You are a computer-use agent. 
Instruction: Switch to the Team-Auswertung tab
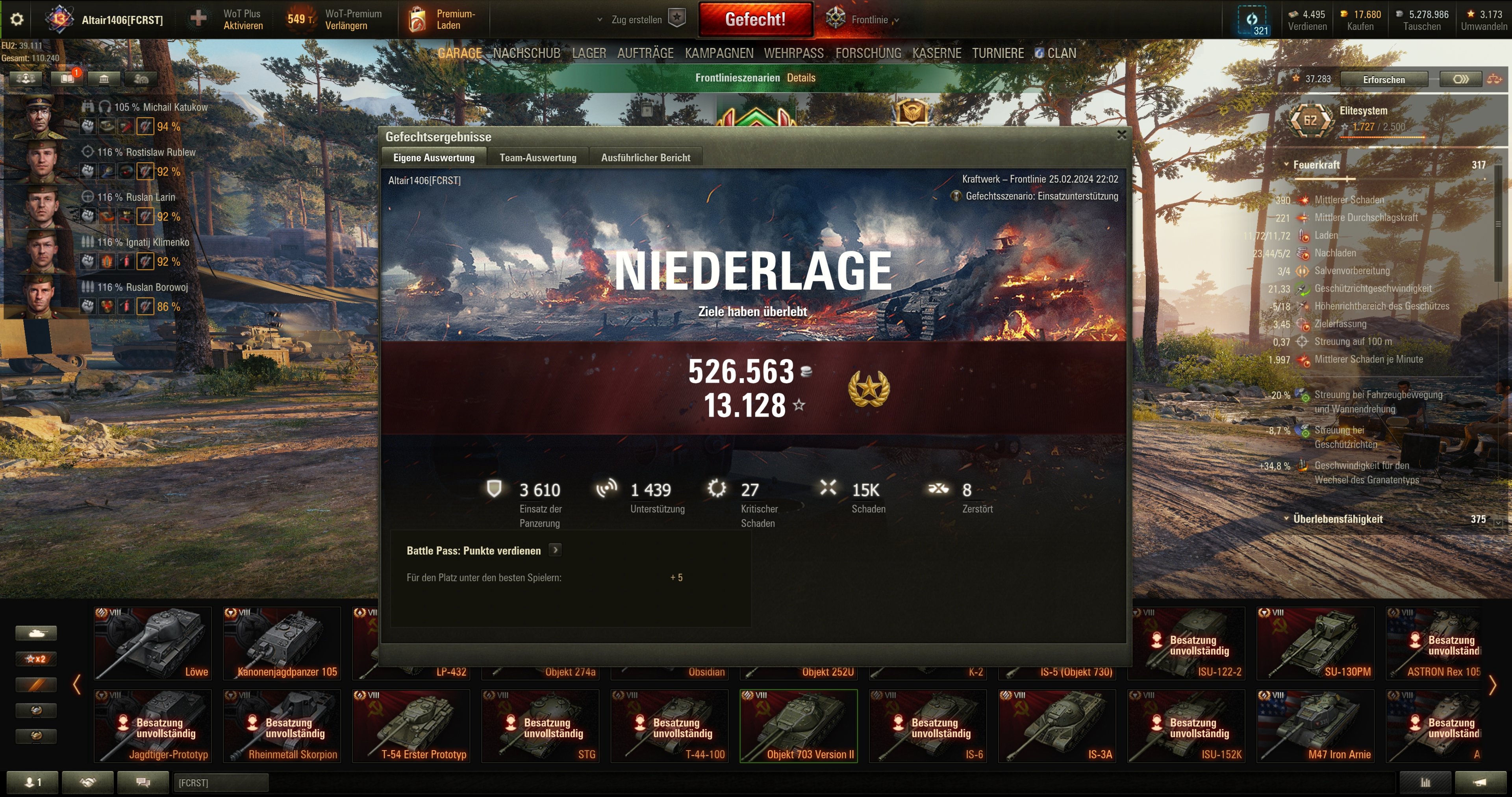click(x=537, y=157)
